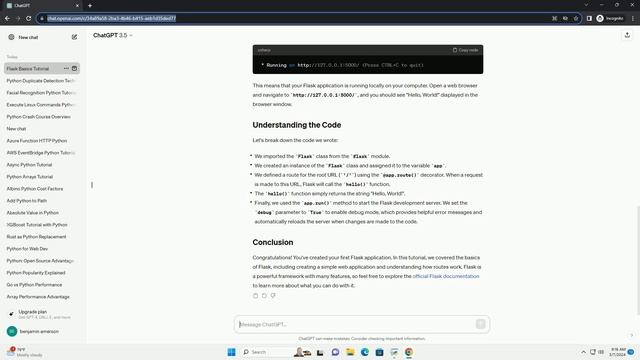Image resolution: width=640 pixels, height=360 pixels.
Task: Click the regenerate response icon
Action: [264, 296]
